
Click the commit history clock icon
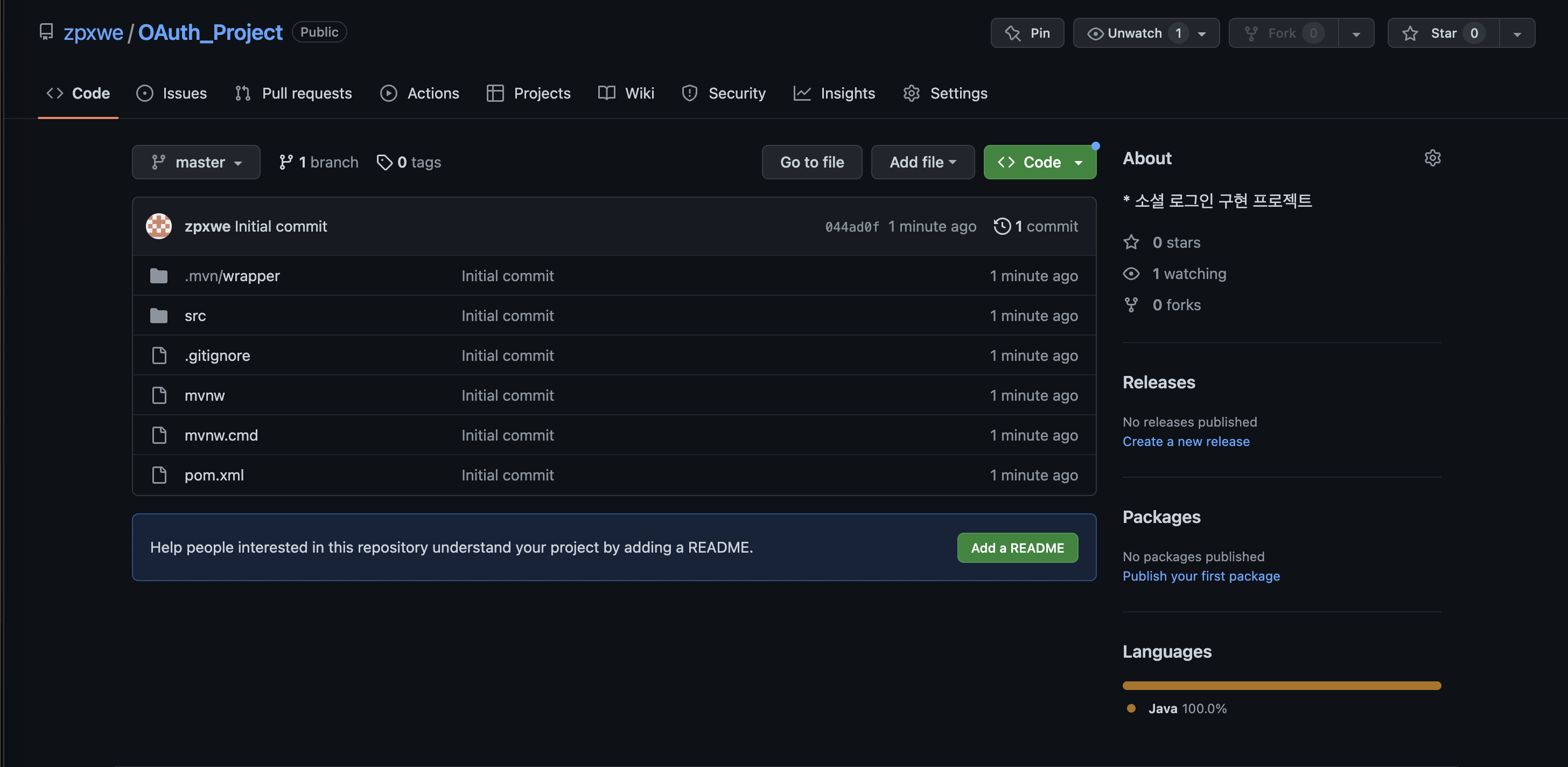1002,226
